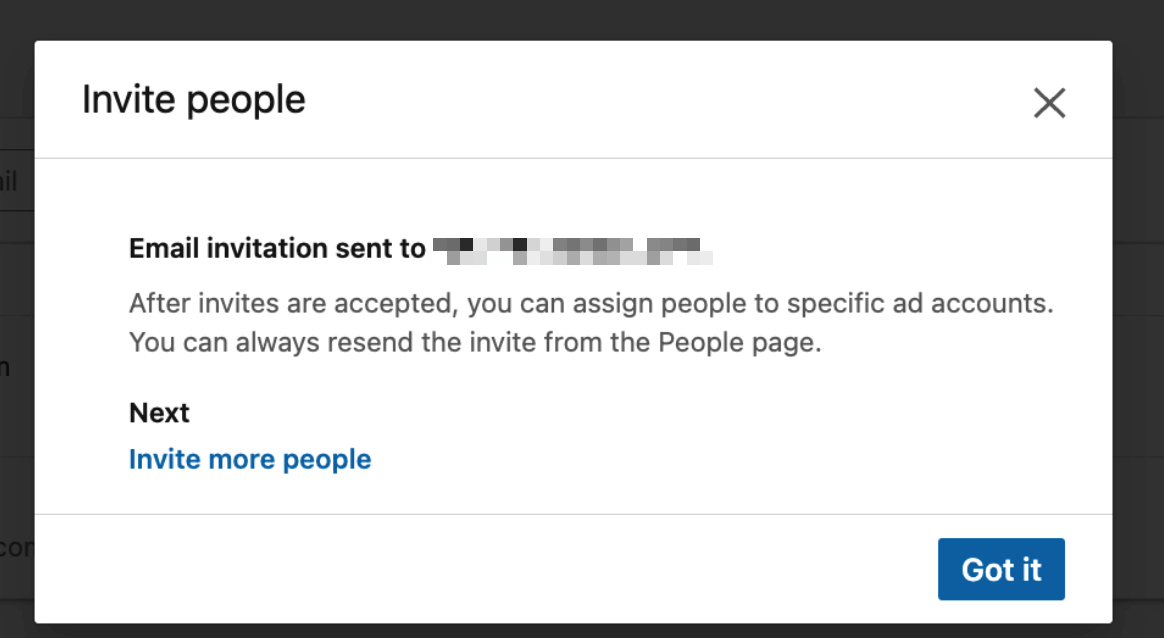Click the dimmed backdrop below the dialog
Screen dimensions: 1164x638
pyautogui.click(x=580, y=631)
